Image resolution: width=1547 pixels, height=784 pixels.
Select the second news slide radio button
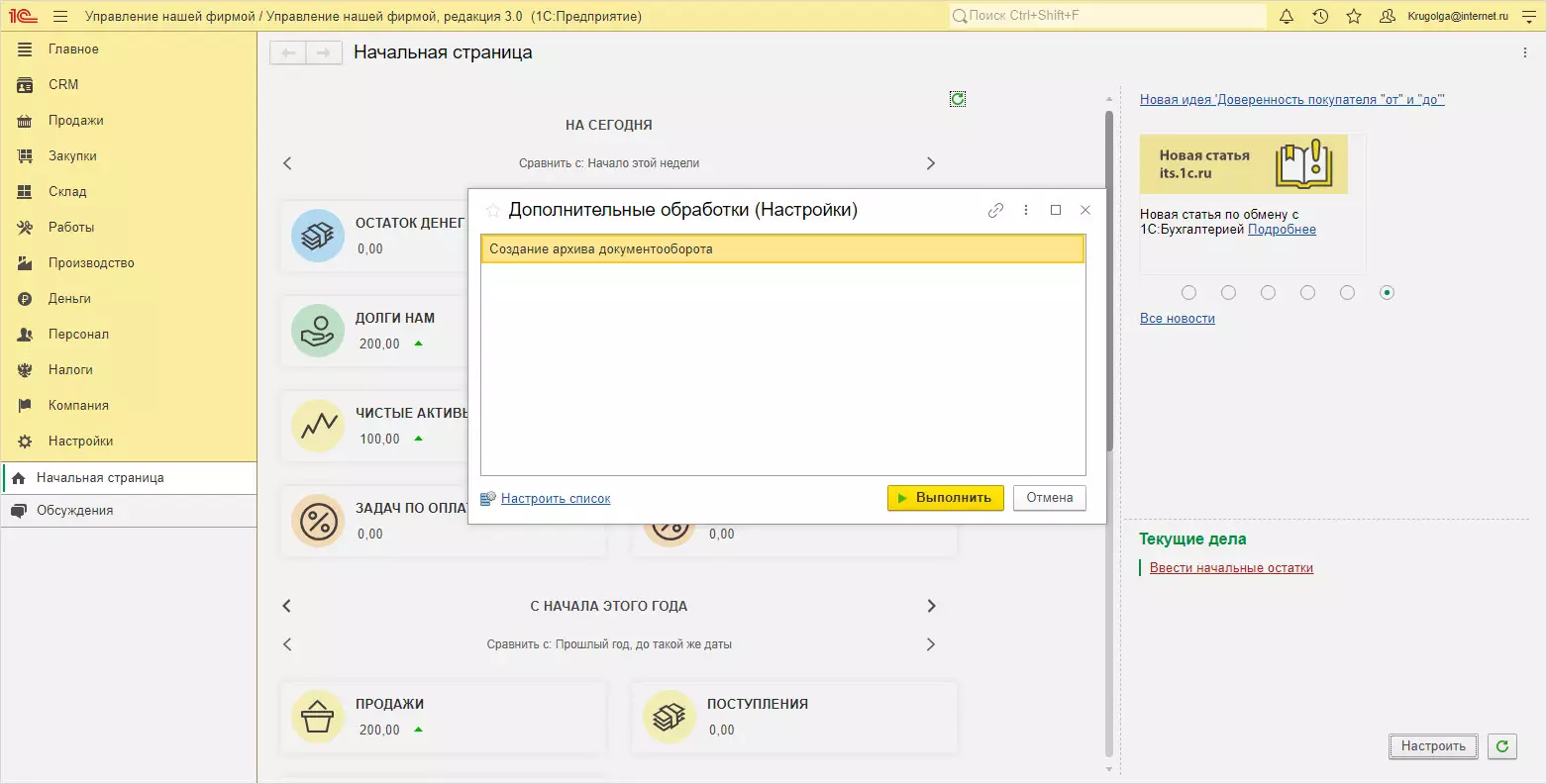coord(1228,292)
